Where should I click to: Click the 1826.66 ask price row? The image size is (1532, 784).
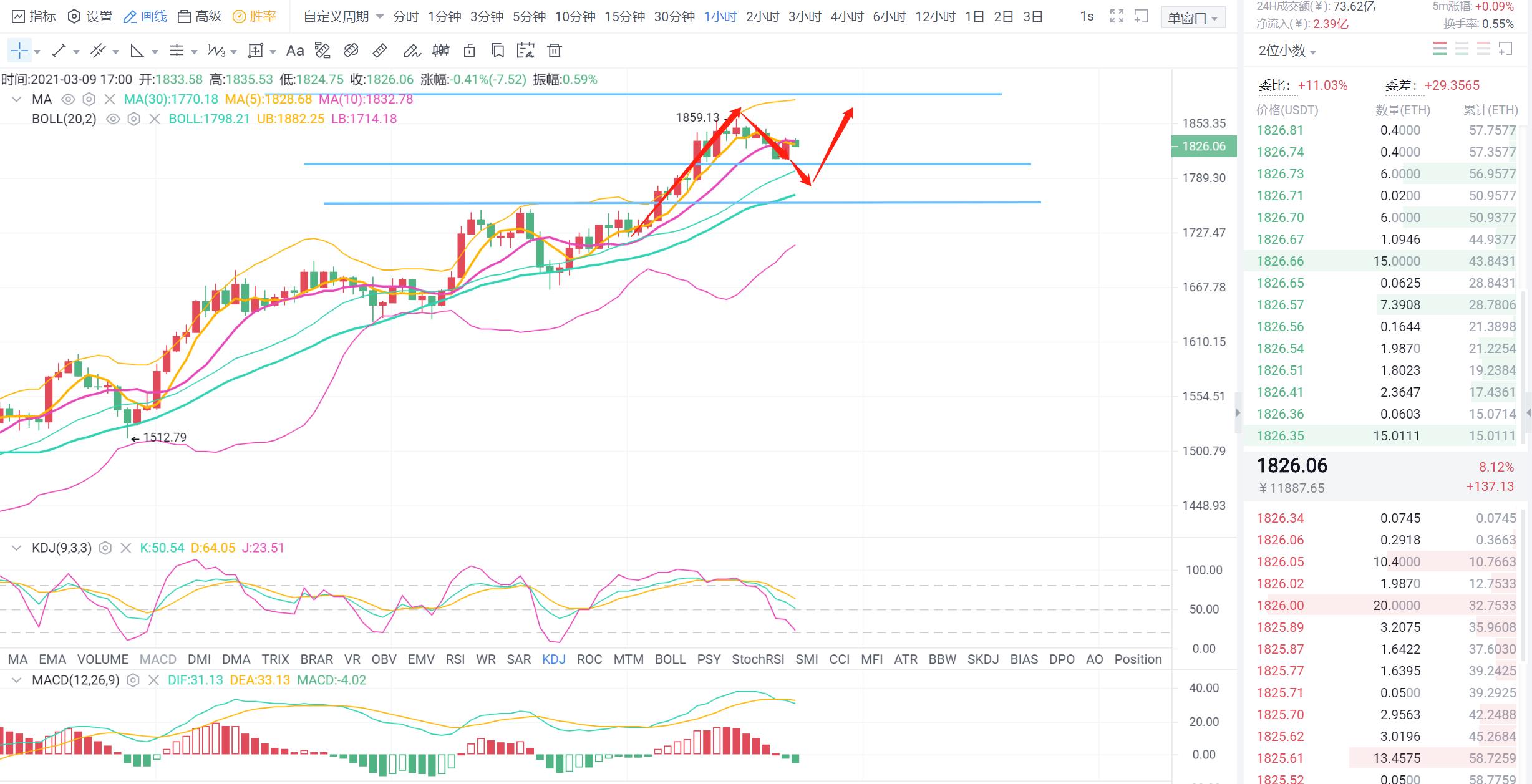point(1280,261)
